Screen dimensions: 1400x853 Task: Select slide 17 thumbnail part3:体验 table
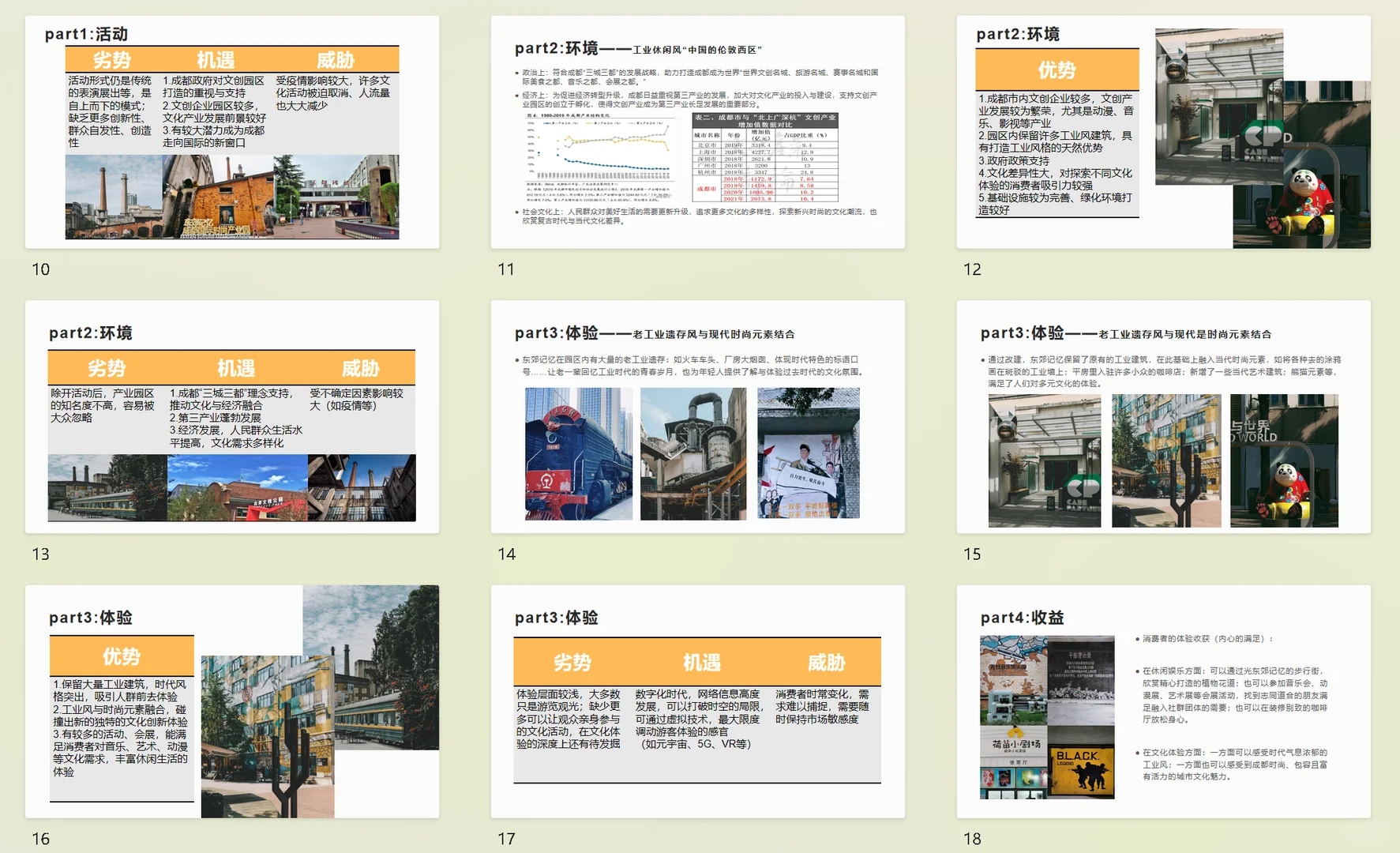click(698, 701)
